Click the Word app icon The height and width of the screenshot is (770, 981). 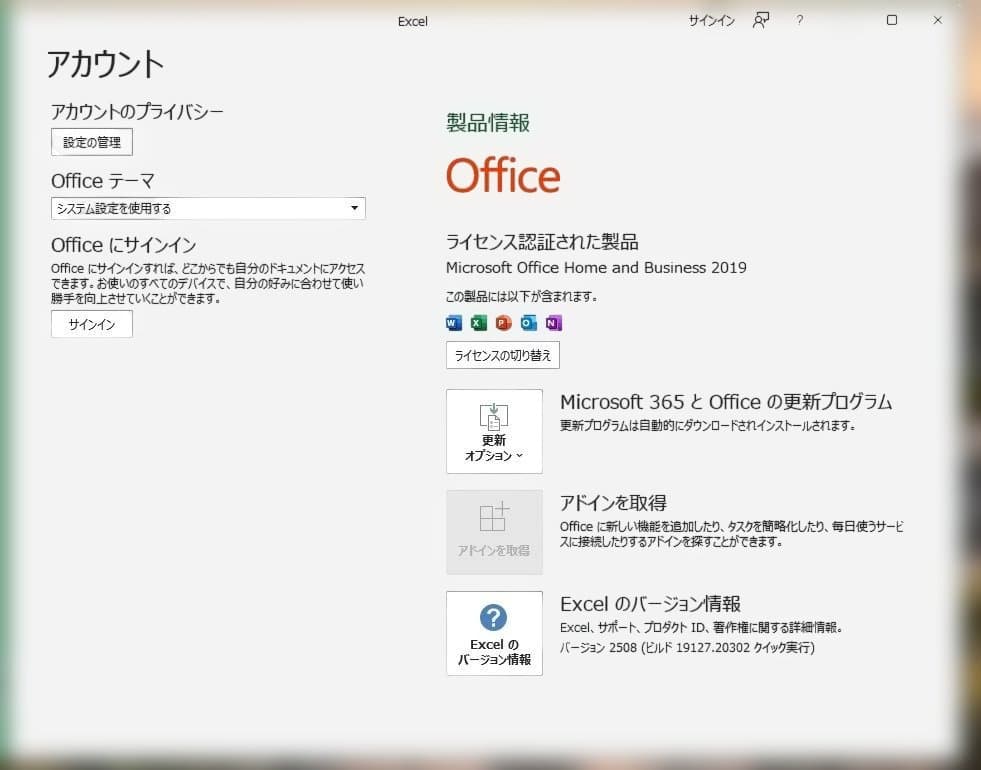pos(454,323)
